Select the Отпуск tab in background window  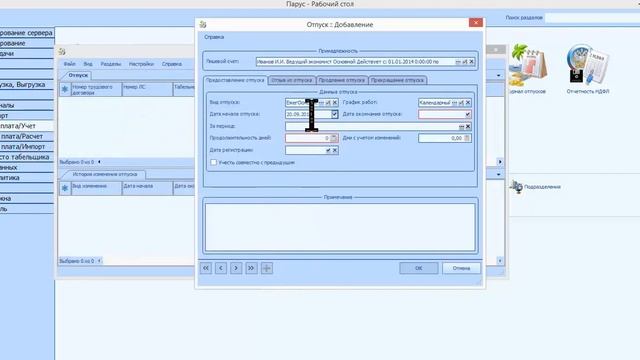pos(78,76)
